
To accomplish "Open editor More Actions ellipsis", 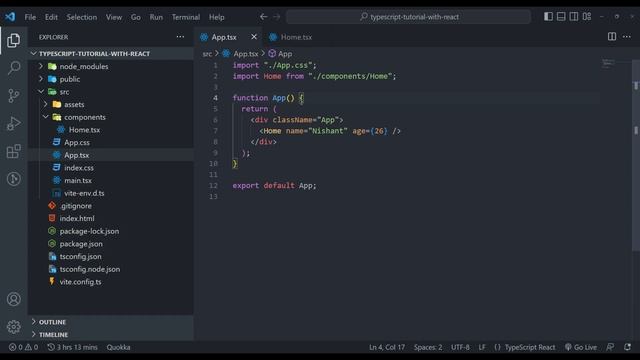I will (x=627, y=37).
